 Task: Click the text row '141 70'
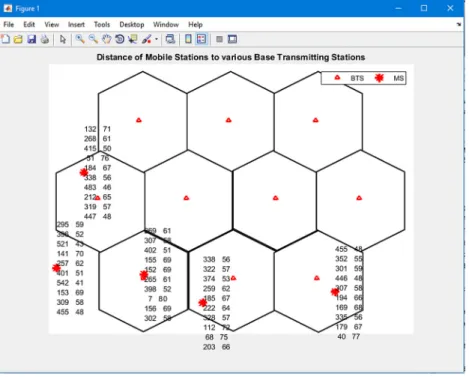70,254
